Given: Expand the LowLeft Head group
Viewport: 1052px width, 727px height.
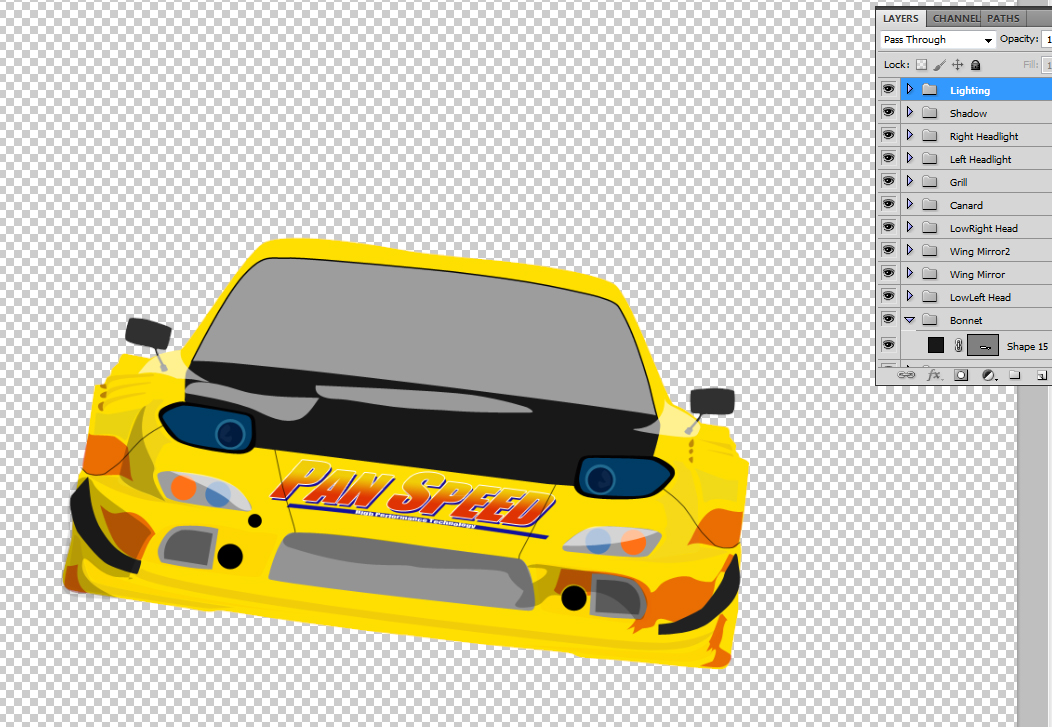Looking at the screenshot, I should [910, 296].
